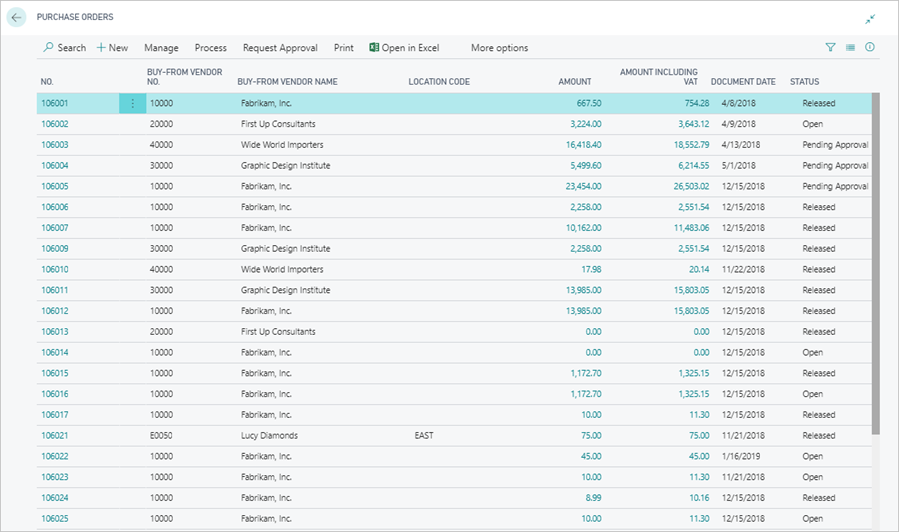Switch layout with the list view icon
Screen dimensions: 899x532
click(850, 47)
